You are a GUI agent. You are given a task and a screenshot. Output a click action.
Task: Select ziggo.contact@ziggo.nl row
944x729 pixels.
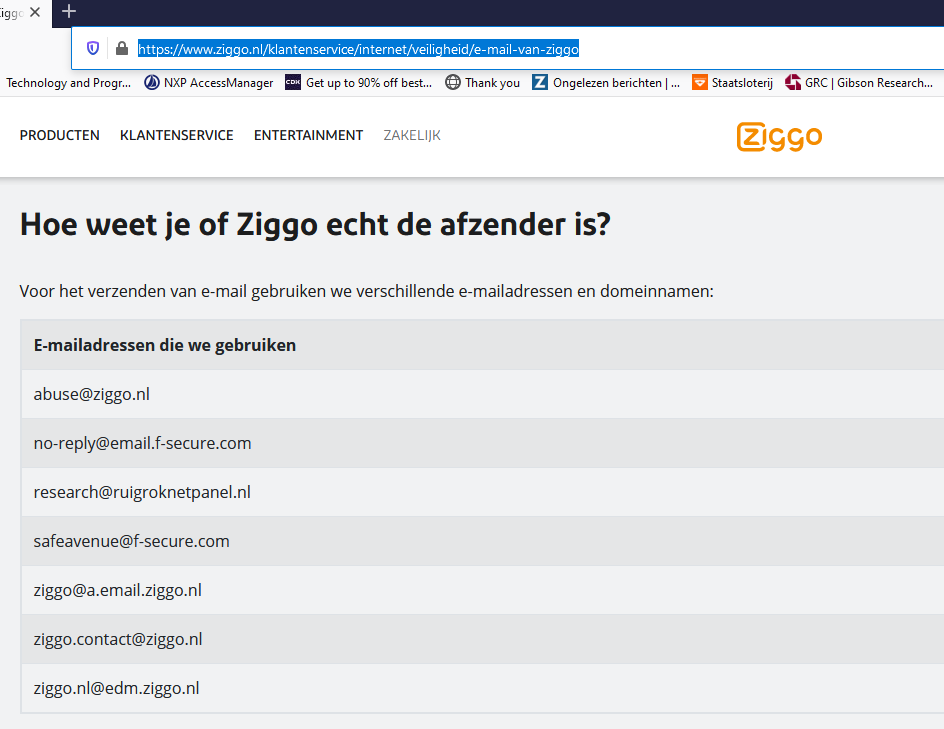(x=482, y=639)
